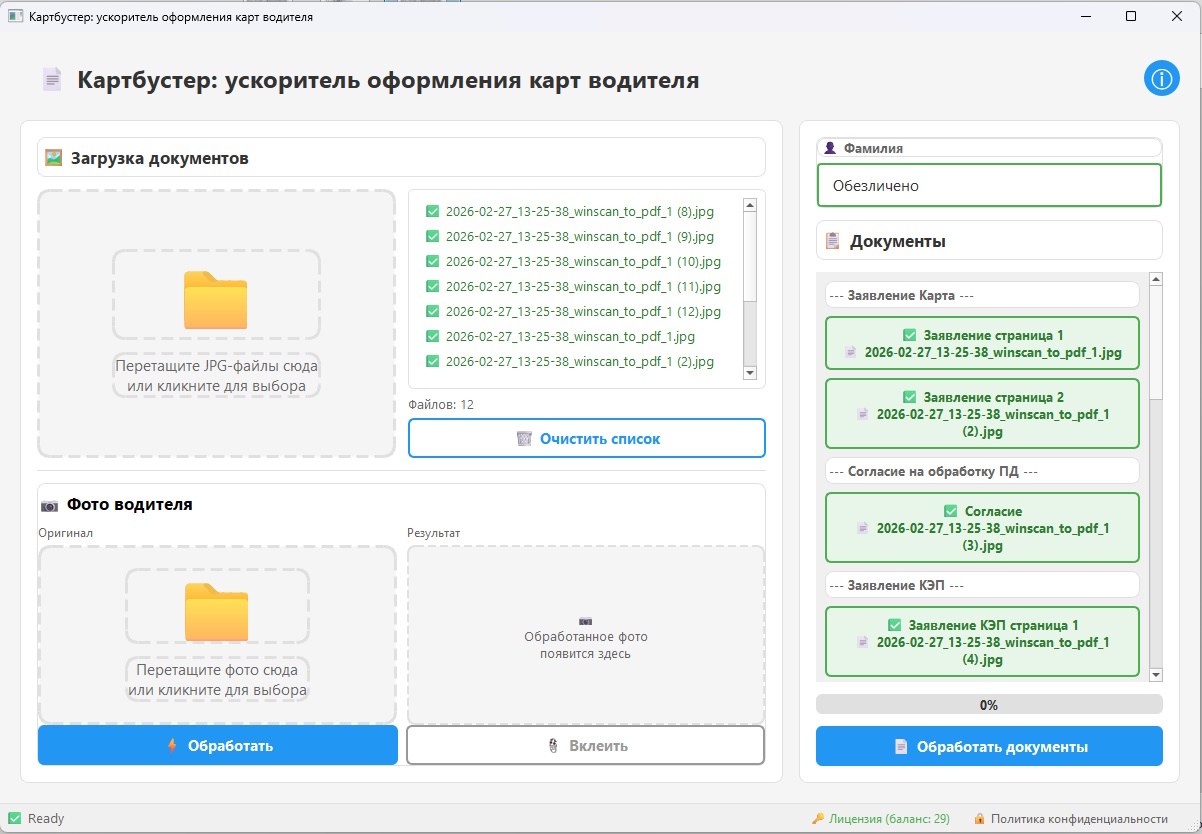Toggle the checkbox for winscan_to_pdf_1 (8).jpg

click(432, 211)
